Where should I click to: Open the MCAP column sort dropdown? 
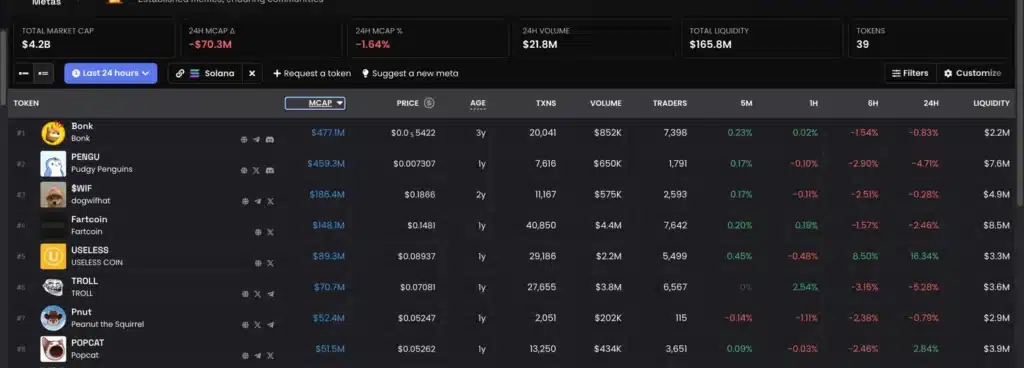[x=315, y=103]
